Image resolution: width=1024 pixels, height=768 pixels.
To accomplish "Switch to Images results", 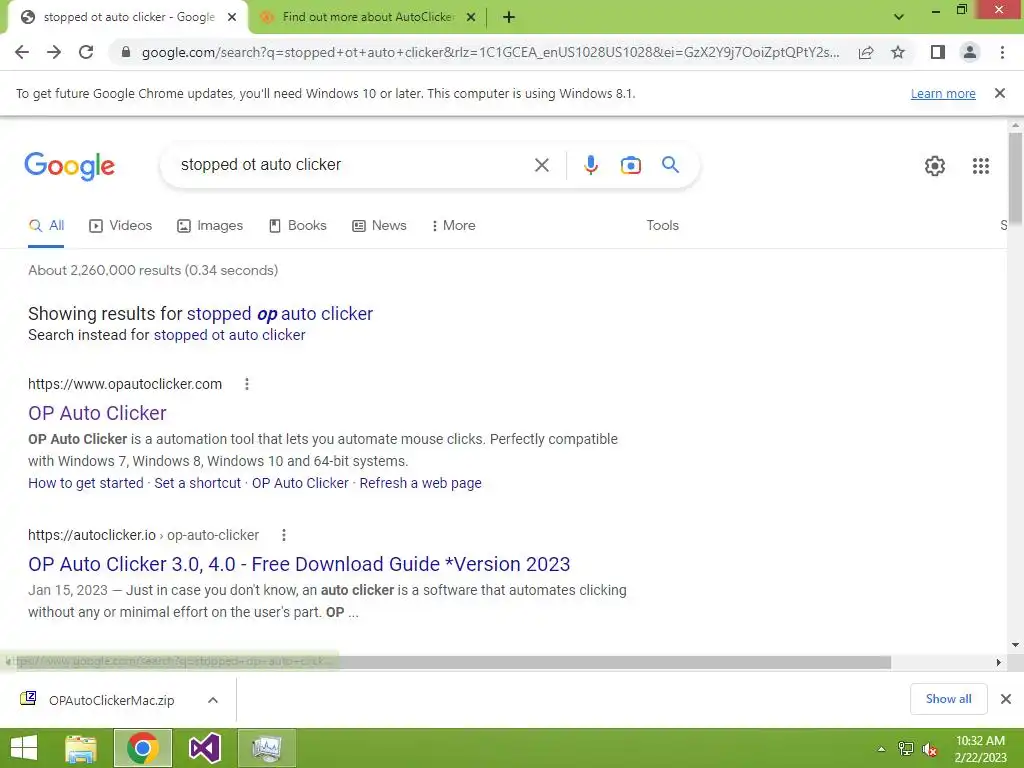I will [x=210, y=226].
